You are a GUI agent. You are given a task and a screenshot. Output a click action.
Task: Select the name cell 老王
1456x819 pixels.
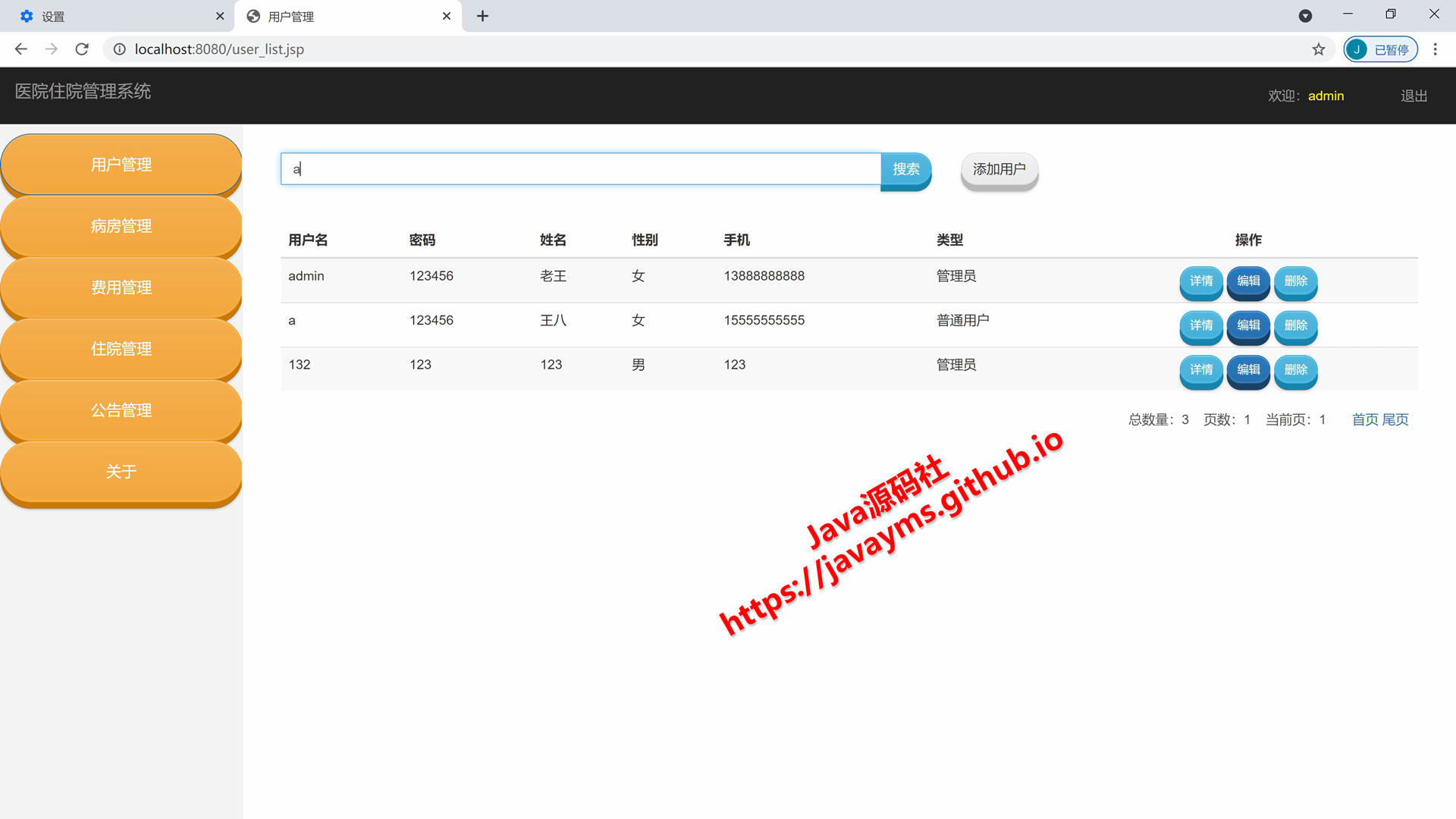point(553,276)
